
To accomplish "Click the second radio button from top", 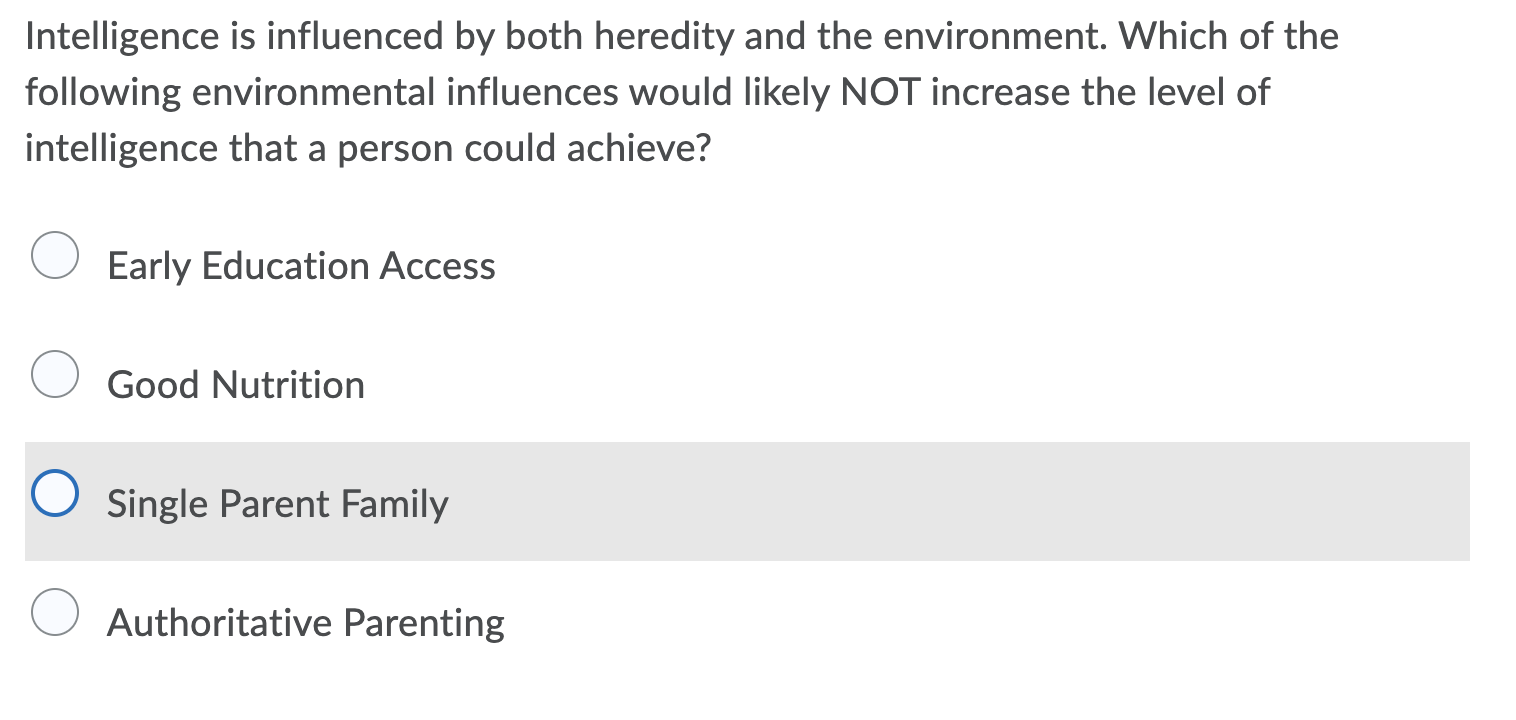I will [55, 375].
